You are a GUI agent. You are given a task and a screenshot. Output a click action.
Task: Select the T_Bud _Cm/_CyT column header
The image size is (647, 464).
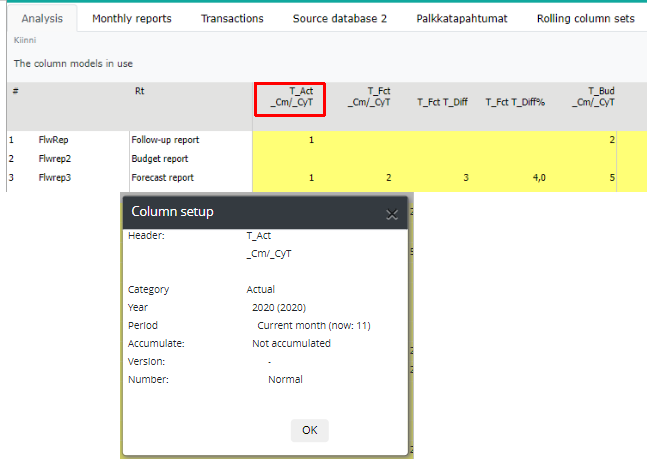click(593, 97)
